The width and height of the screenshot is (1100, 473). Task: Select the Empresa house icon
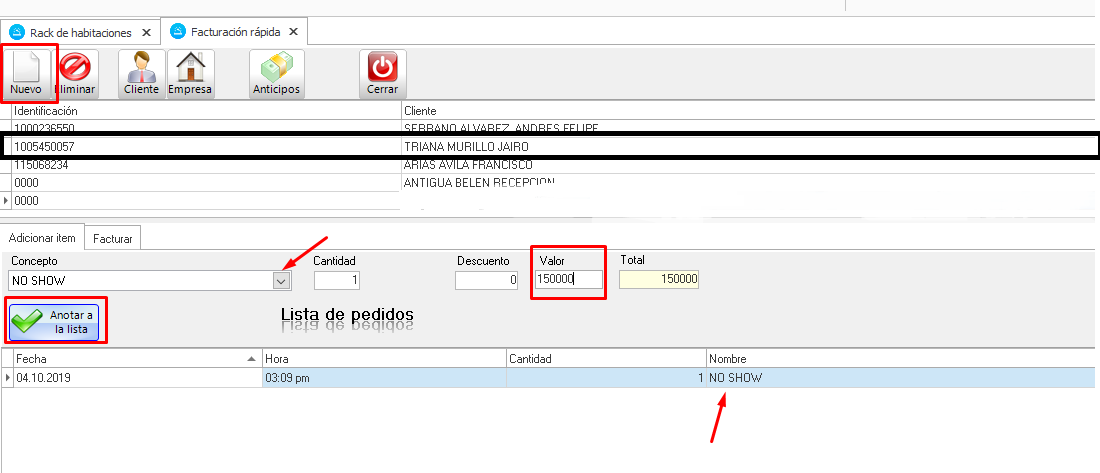[189, 66]
